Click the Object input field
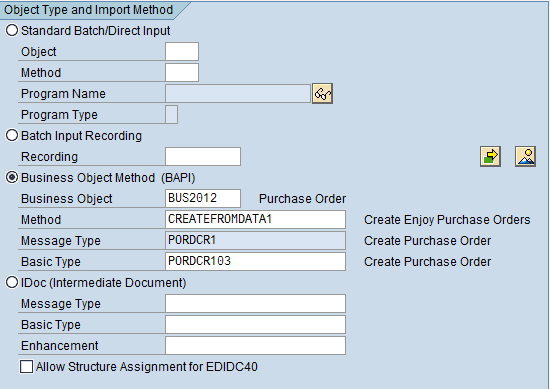 tap(182, 52)
